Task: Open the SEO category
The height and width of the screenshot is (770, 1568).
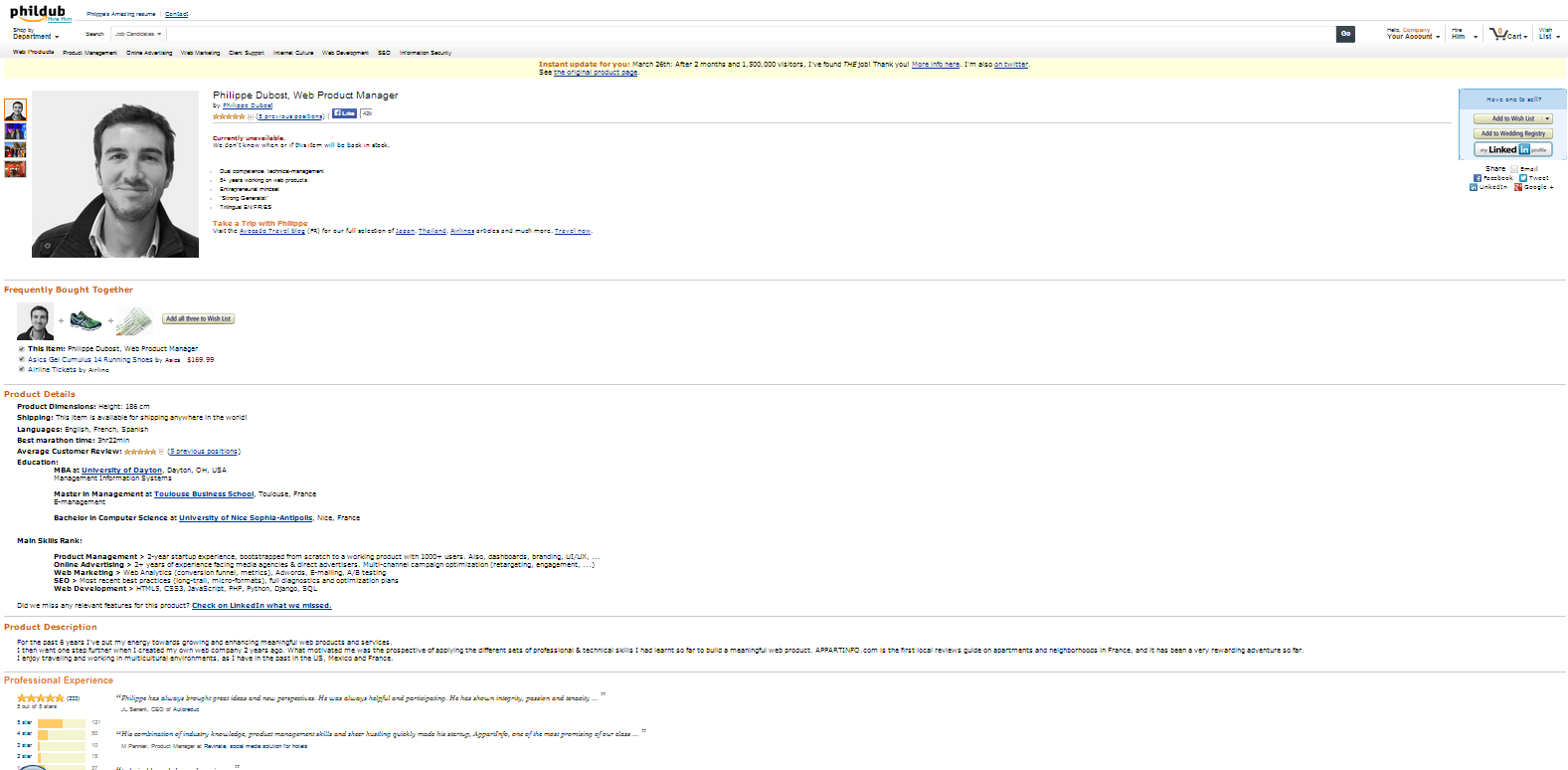Action: tap(384, 53)
